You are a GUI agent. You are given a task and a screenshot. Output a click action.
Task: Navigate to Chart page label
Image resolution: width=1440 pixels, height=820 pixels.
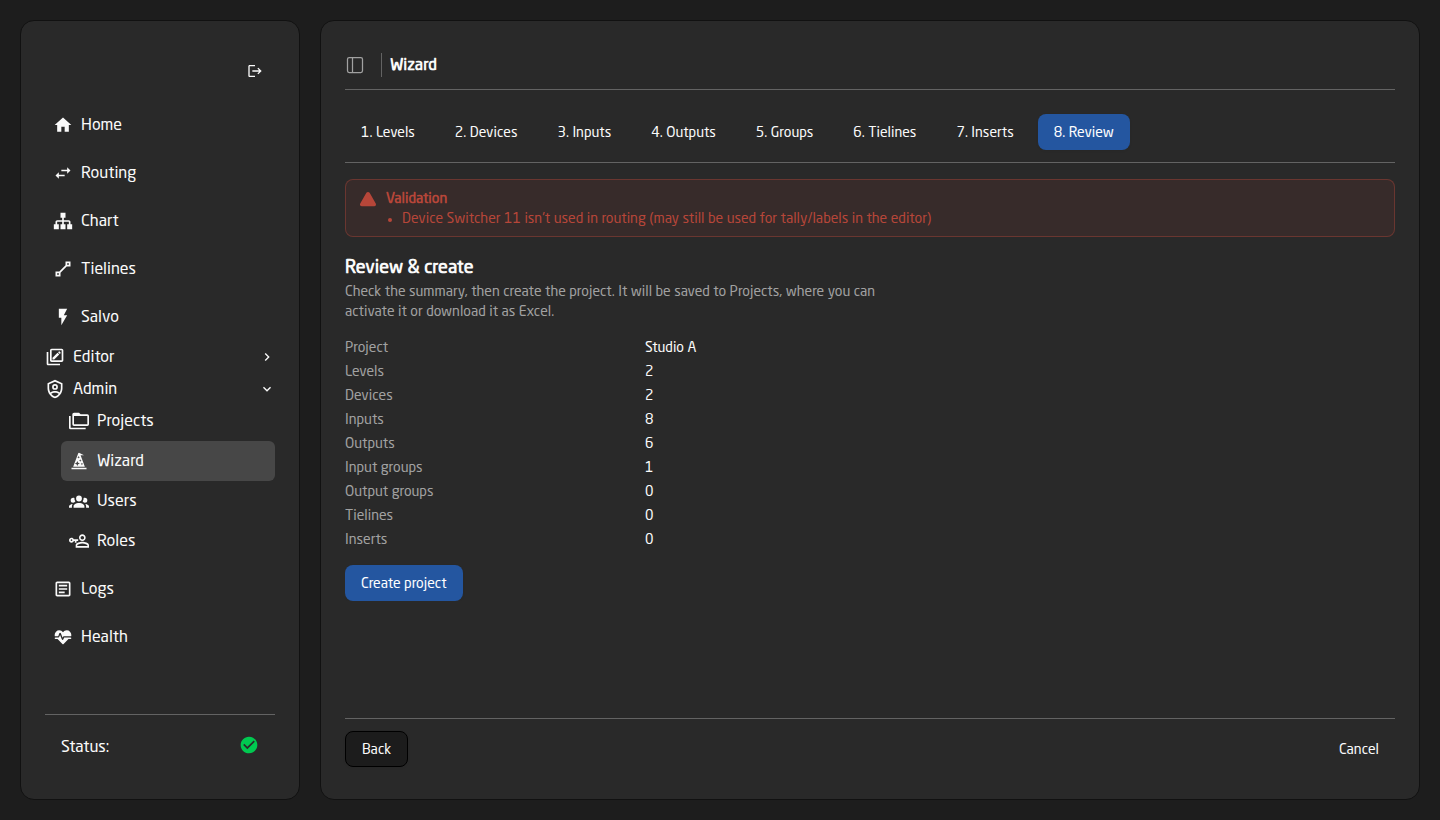coord(100,221)
